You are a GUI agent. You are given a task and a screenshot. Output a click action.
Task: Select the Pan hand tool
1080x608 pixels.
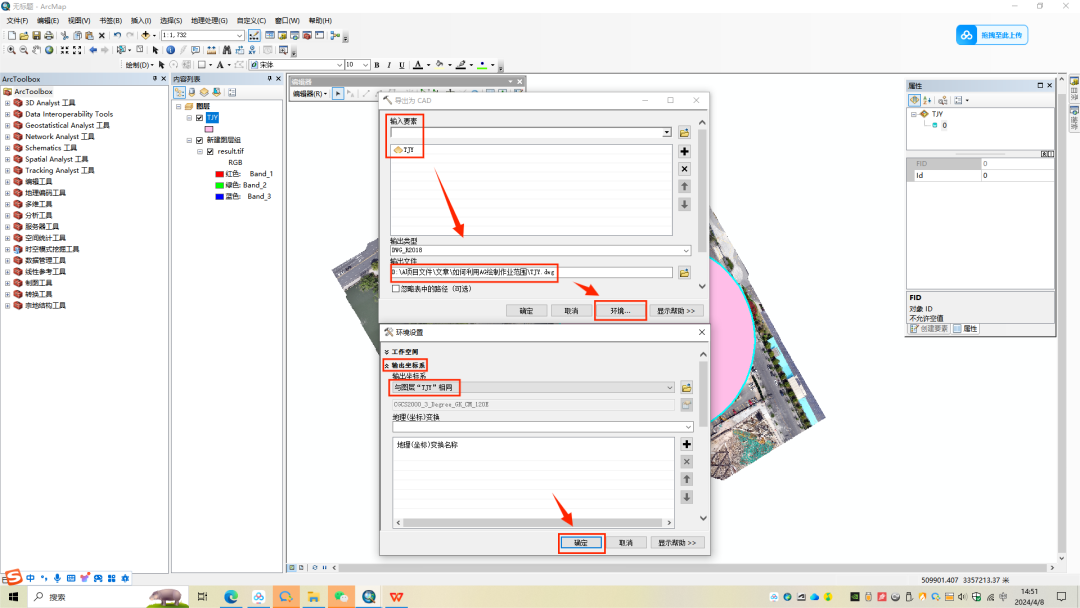(37, 50)
